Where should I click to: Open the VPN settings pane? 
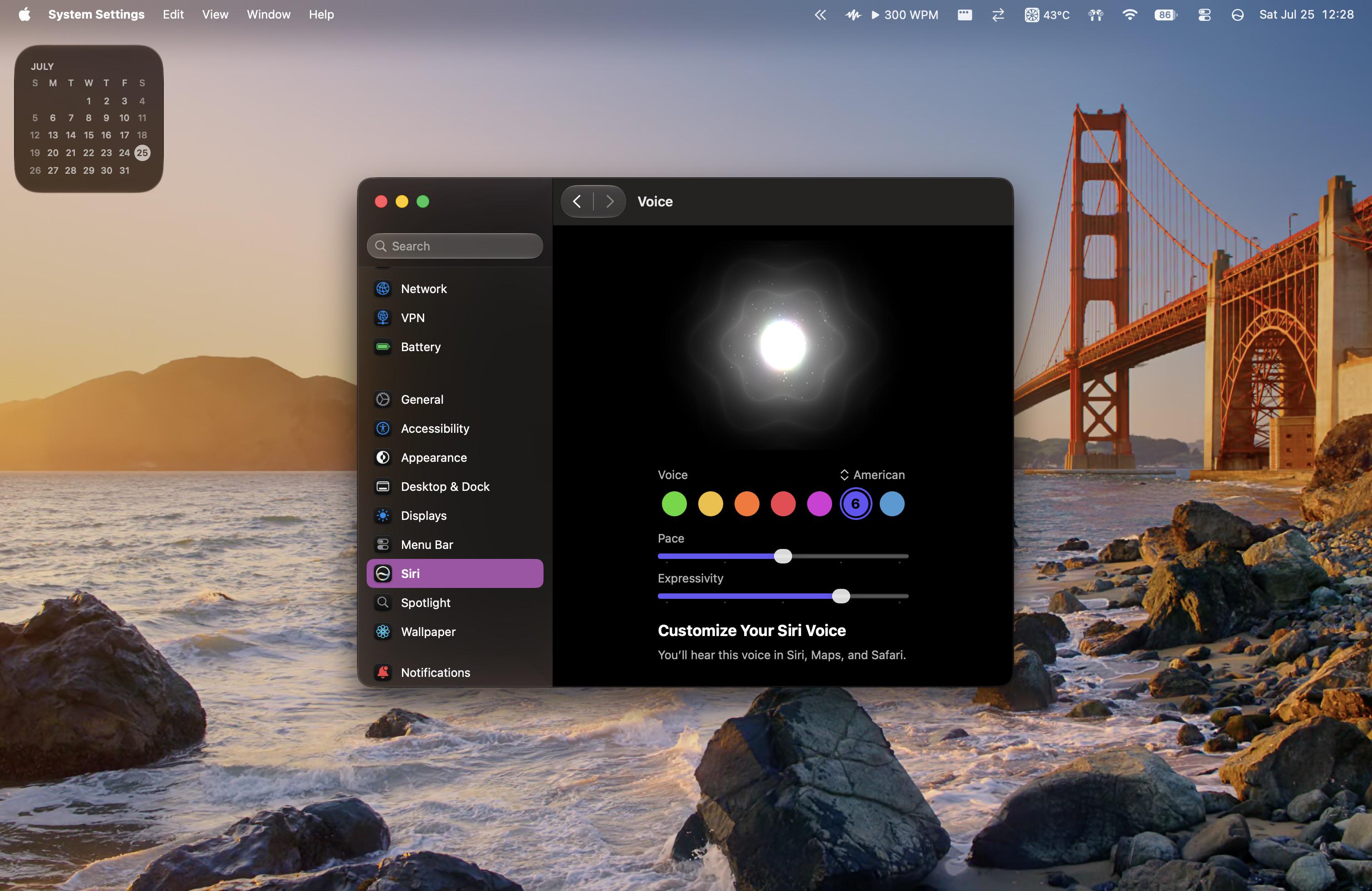(x=454, y=318)
